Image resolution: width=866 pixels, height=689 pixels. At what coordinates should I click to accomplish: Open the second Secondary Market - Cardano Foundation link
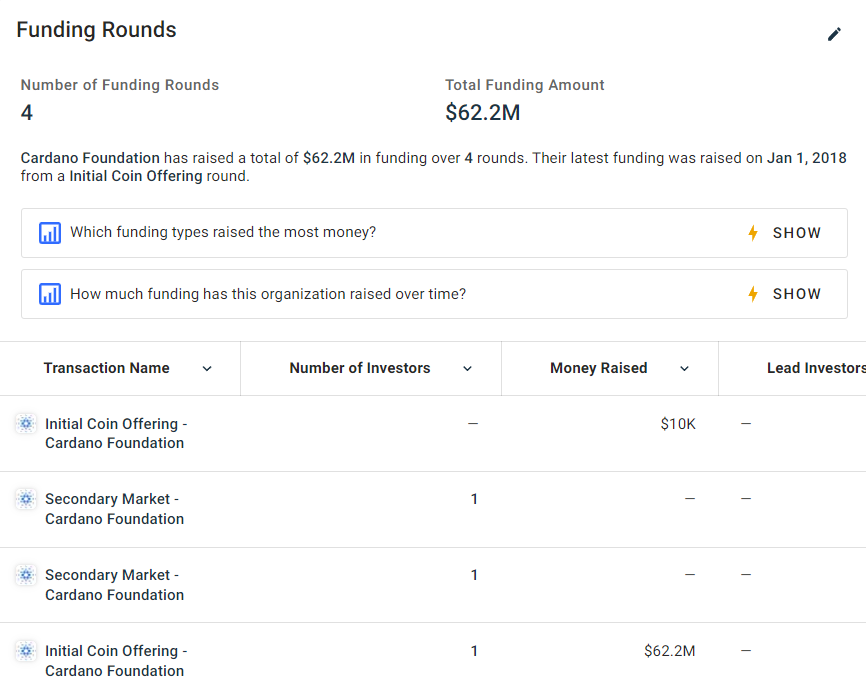[x=114, y=585]
